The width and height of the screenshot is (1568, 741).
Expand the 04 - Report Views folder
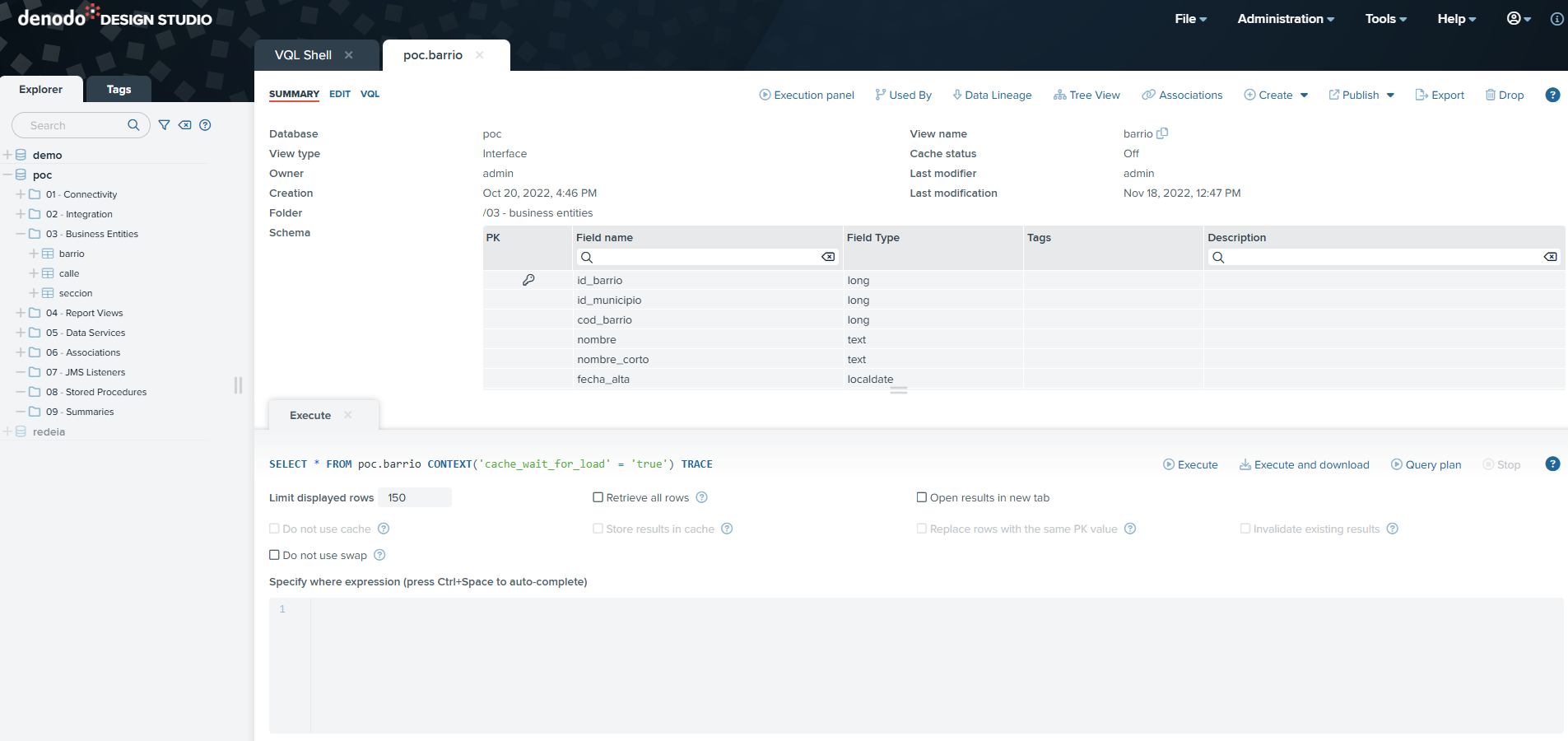pyautogui.click(x=21, y=313)
